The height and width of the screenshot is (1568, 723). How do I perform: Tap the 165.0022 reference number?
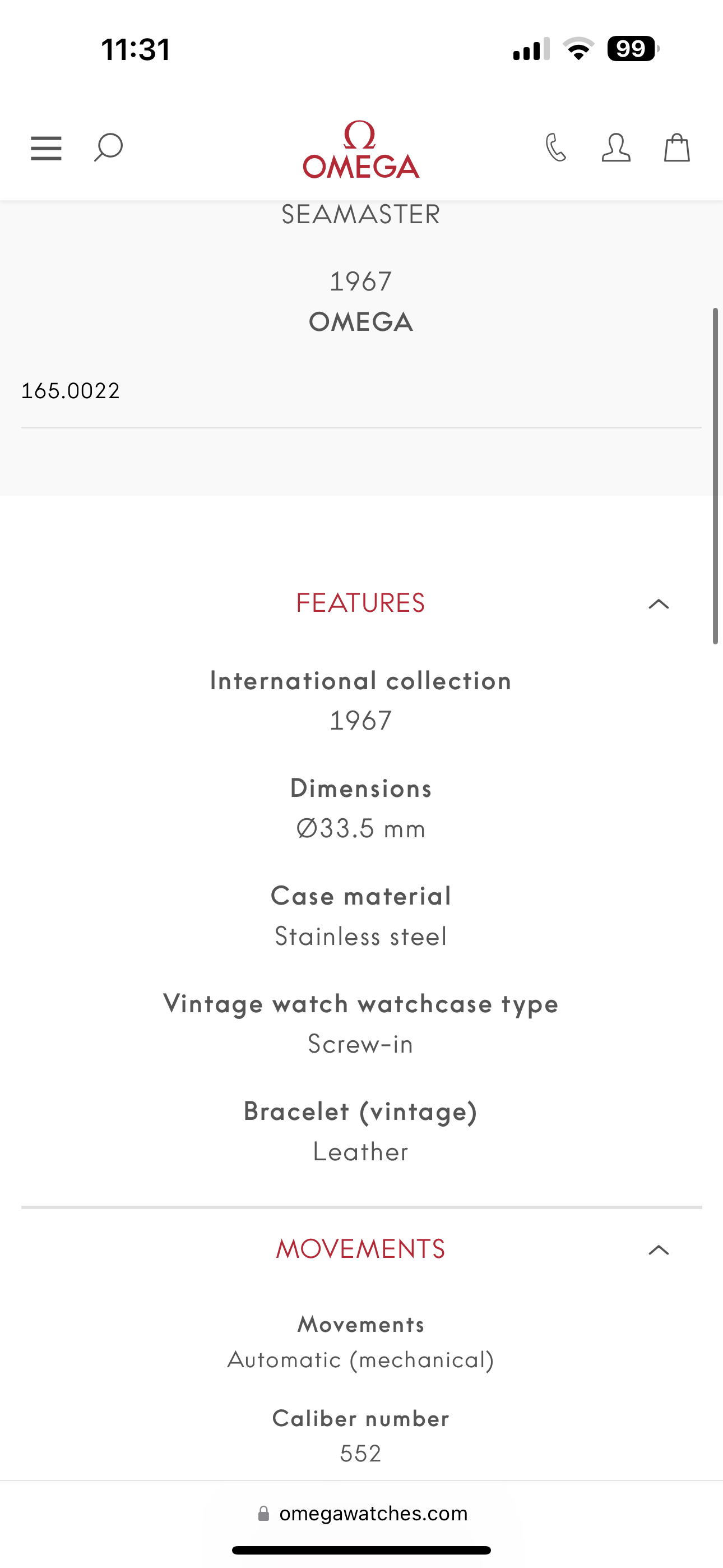point(71,391)
